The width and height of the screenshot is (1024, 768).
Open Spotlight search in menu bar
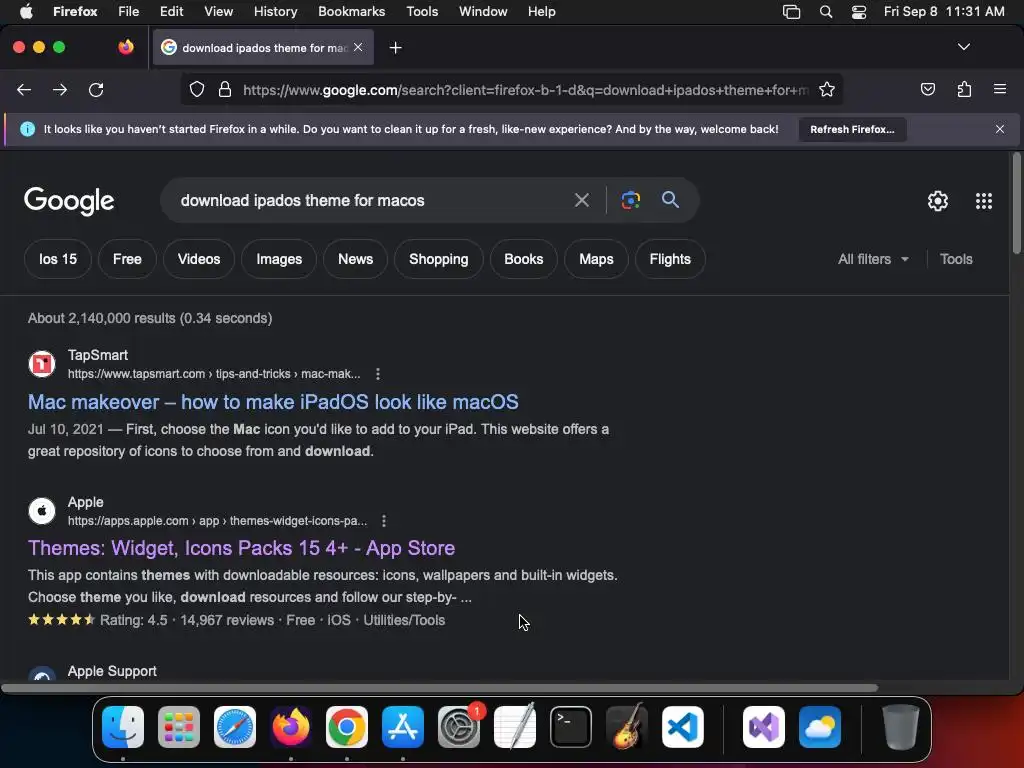tap(825, 11)
